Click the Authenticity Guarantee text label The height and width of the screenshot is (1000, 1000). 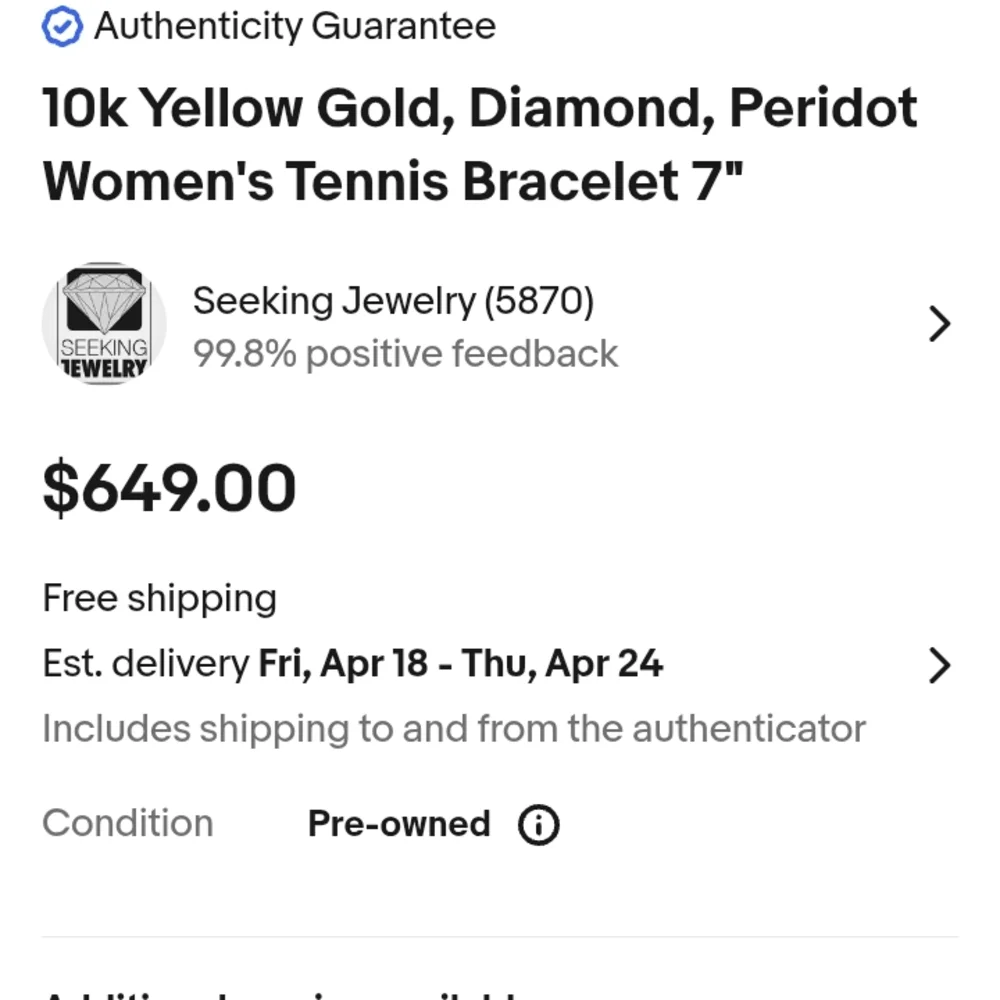pos(295,26)
